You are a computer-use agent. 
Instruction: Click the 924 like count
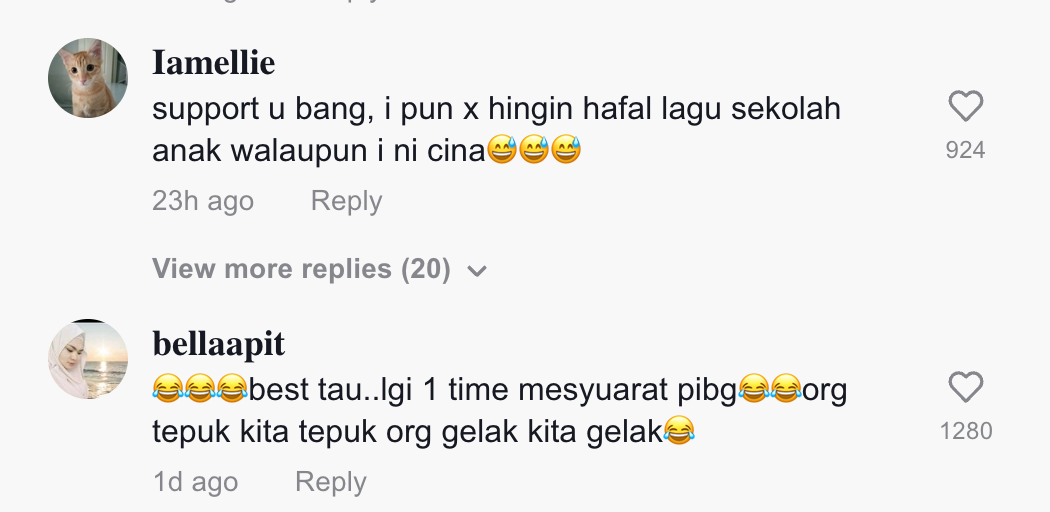point(965,150)
